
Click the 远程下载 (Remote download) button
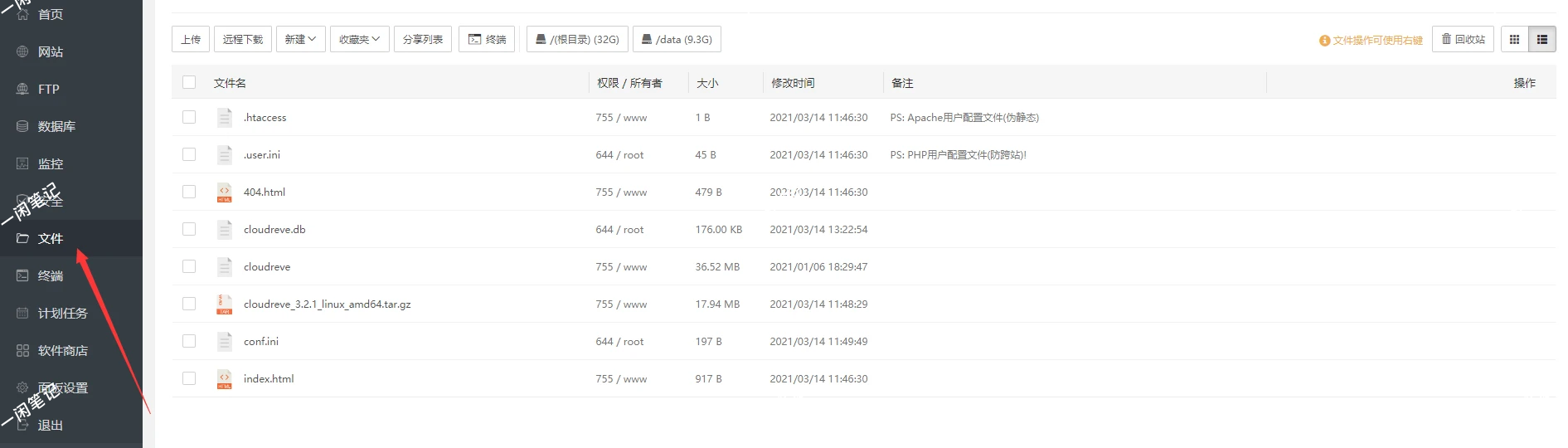[x=242, y=39]
